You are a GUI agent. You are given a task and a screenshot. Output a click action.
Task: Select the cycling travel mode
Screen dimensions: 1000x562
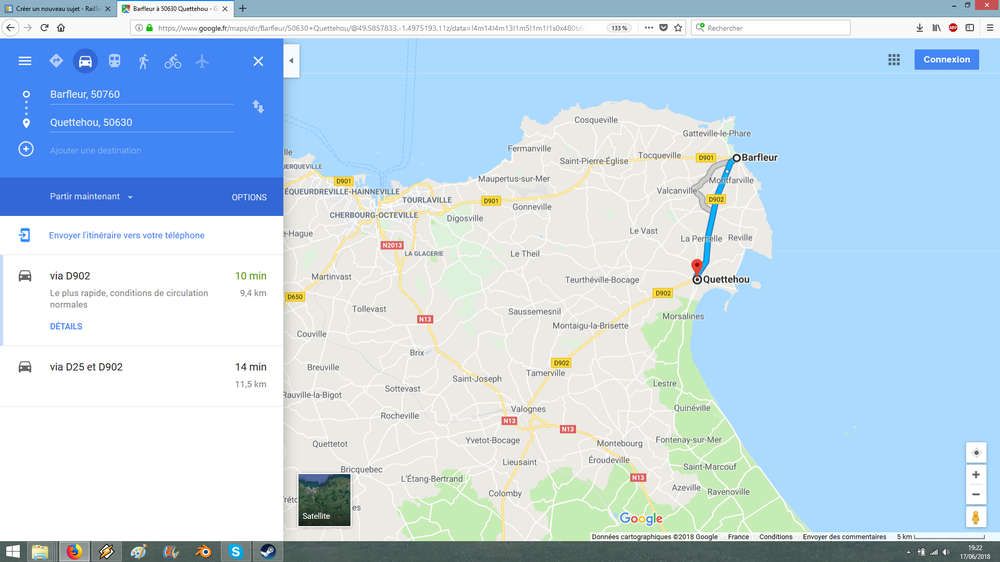173,61
